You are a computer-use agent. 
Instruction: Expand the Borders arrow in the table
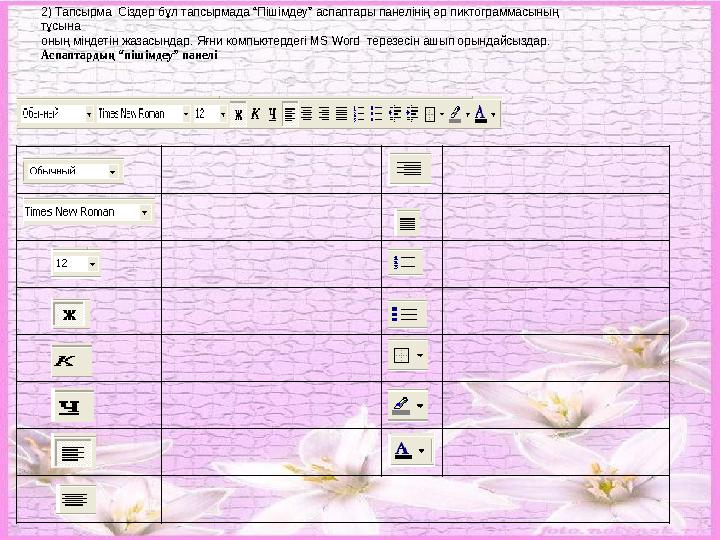click(x=420, y=355)
